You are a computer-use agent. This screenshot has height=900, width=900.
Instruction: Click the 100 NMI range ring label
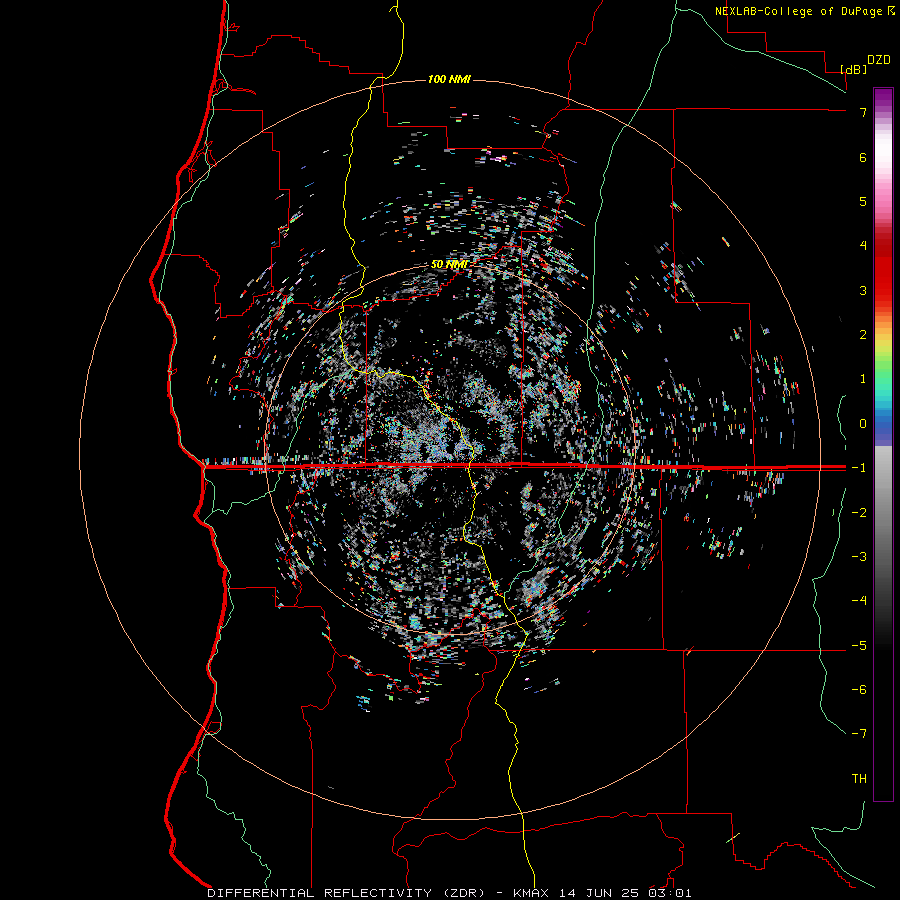(449, 79)
